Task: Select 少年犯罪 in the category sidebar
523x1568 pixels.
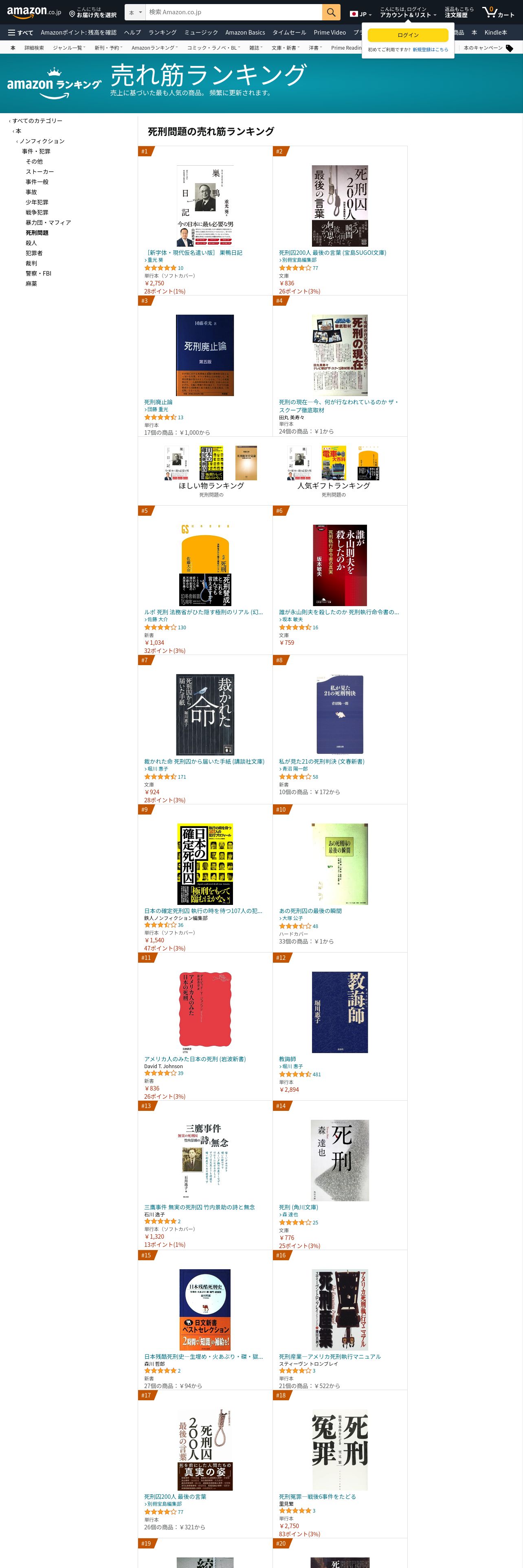Action: click(x=37, y=202)
